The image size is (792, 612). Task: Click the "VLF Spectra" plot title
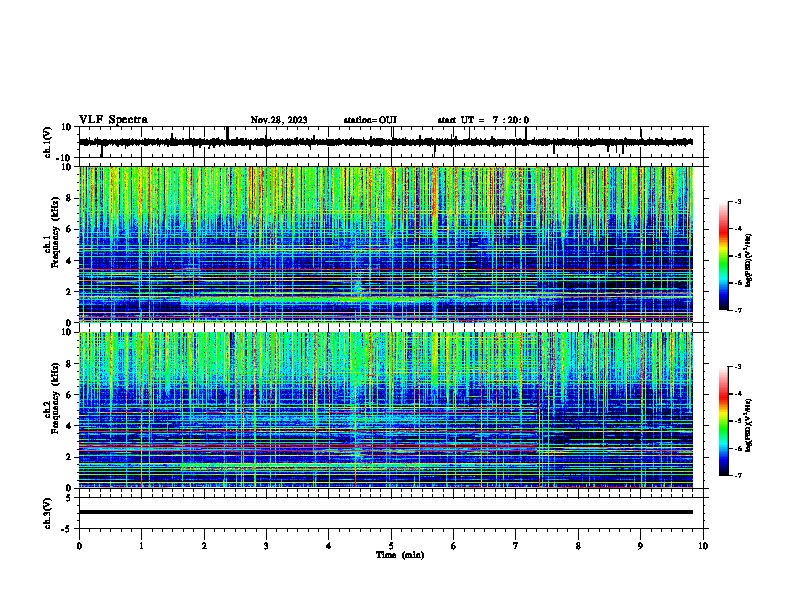point(113,120)
